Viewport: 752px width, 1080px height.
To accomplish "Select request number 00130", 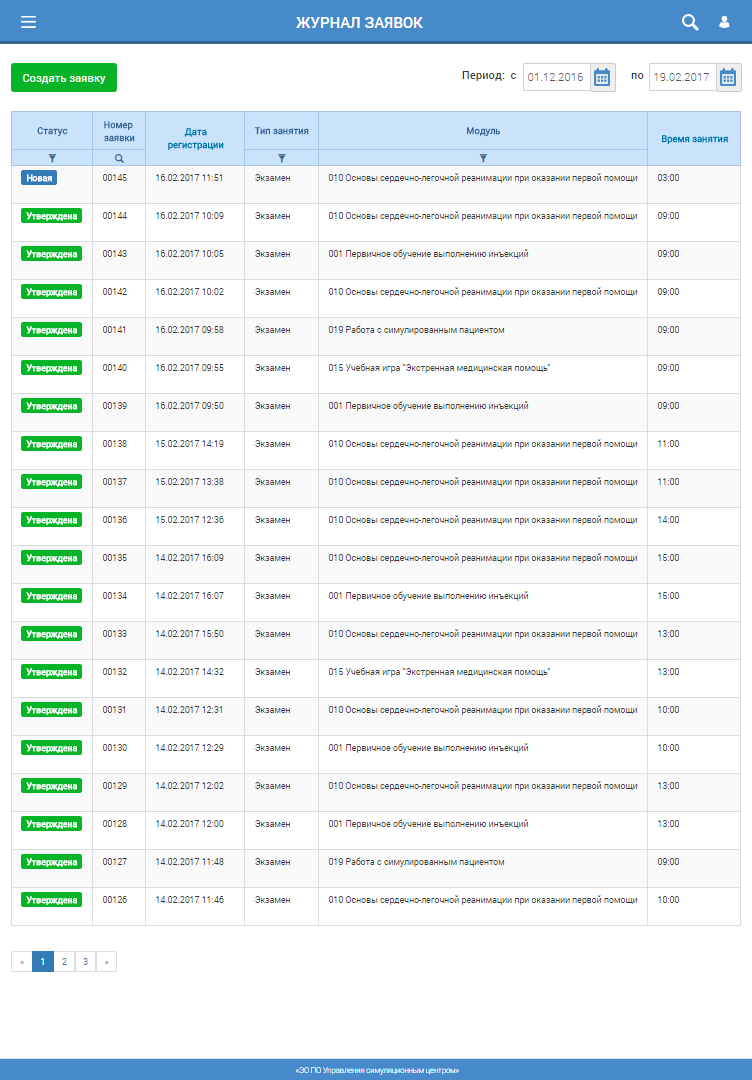I will click(x=115, y=747).
